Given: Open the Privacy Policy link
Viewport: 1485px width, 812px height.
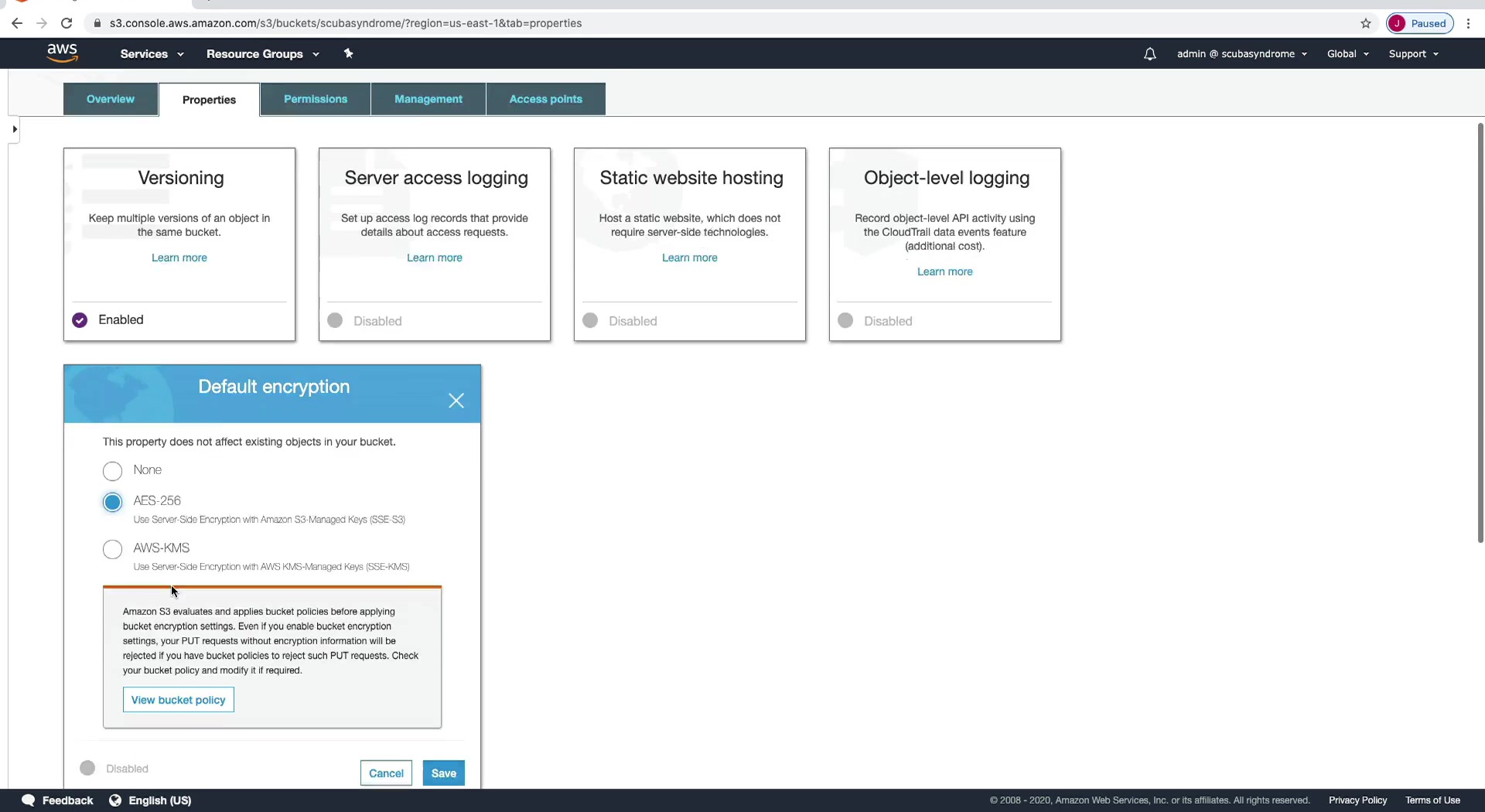Looking at the screenshot, I should [1358, 800].
